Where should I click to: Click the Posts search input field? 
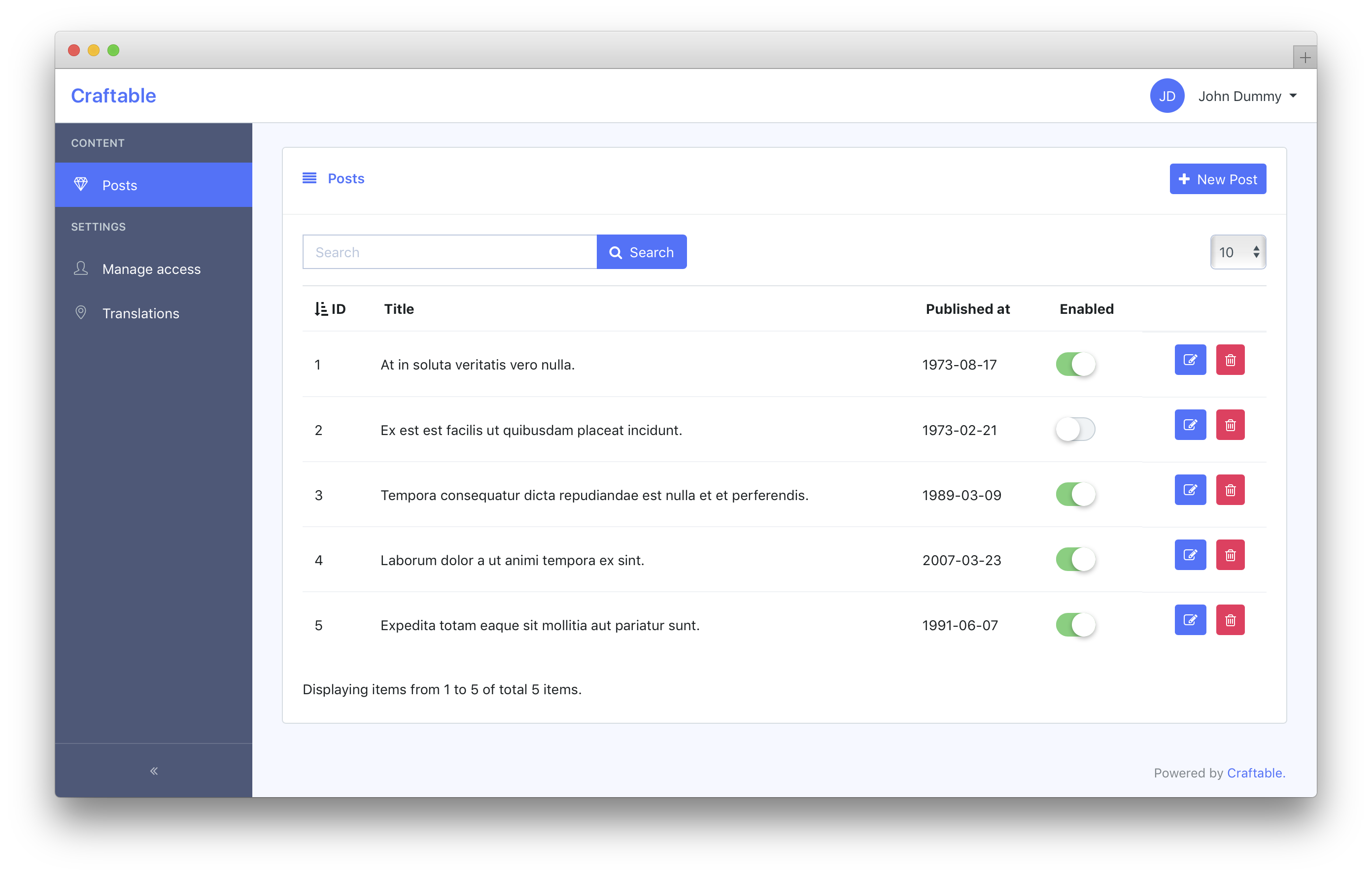click(x=449, y=252)
